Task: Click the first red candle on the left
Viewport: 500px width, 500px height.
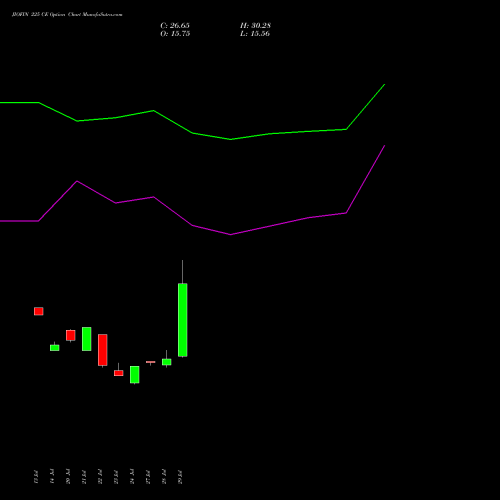Action: [x=39, y=311]
